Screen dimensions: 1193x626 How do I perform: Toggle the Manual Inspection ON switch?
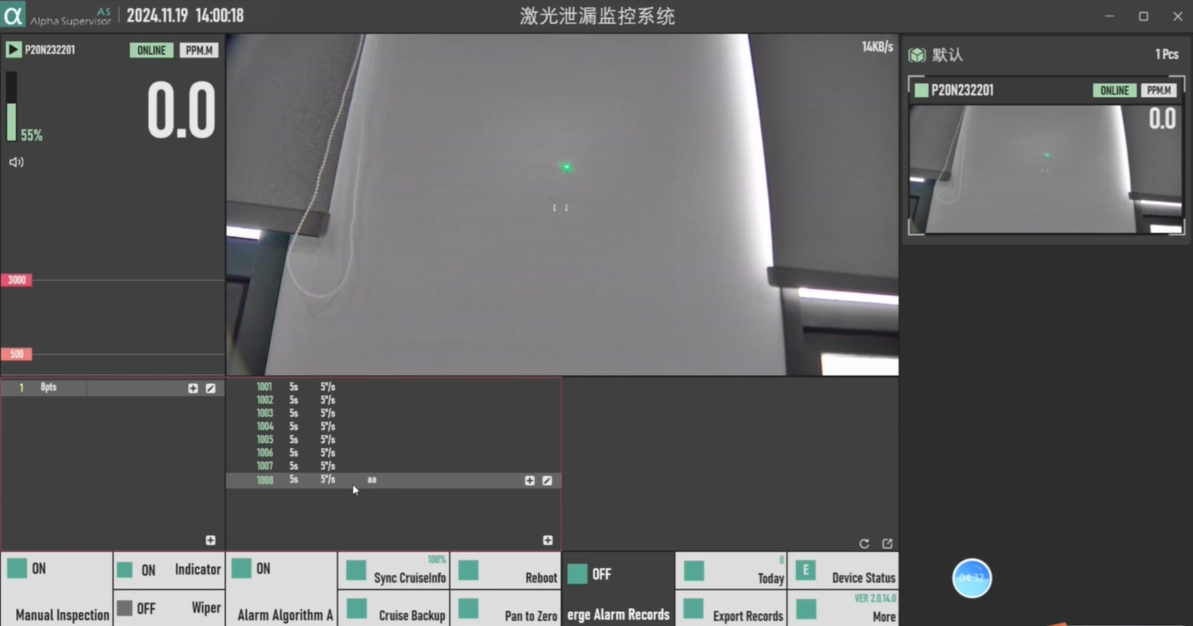click(17, 568)
